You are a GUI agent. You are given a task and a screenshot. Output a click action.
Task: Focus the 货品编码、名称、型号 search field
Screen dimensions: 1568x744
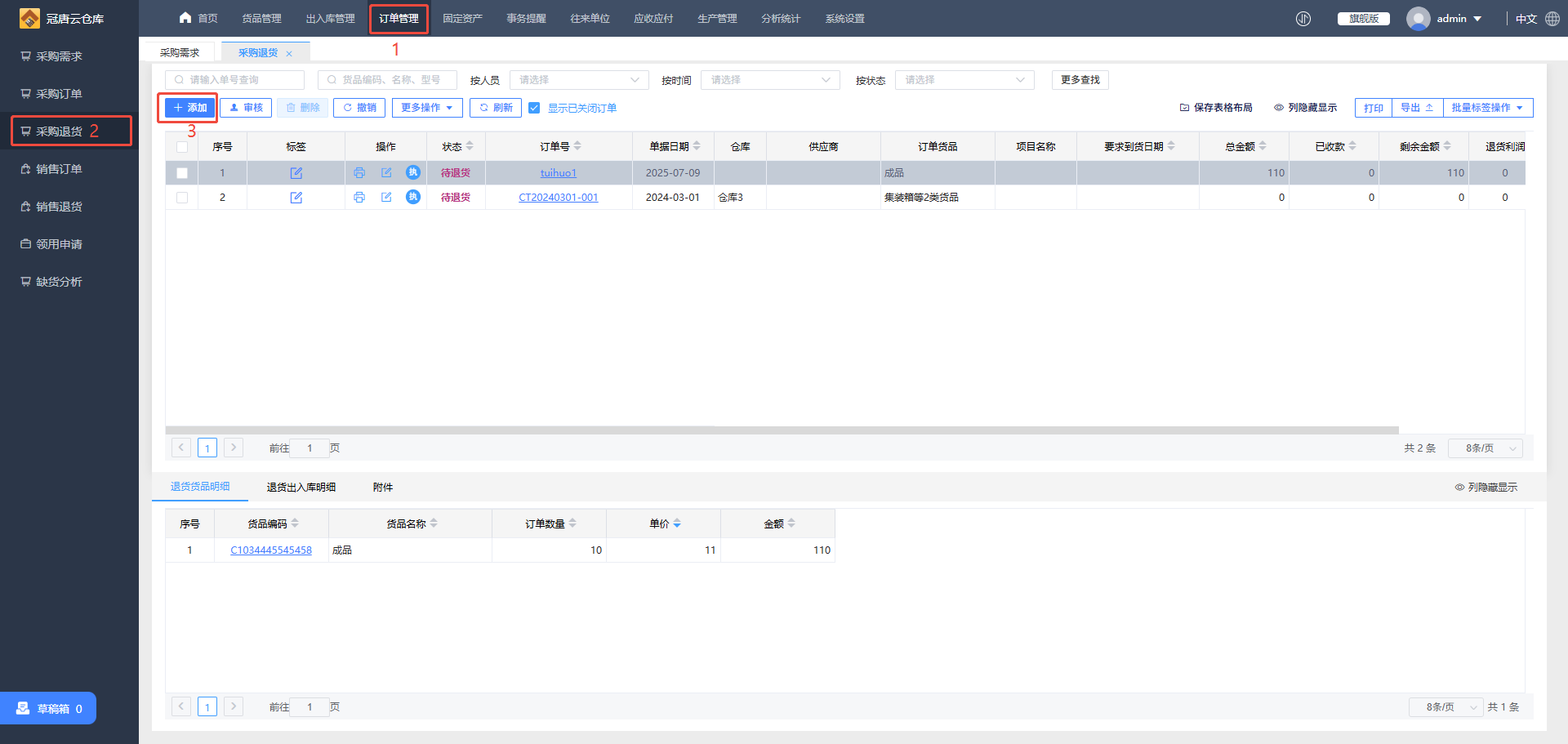(387, 80)
